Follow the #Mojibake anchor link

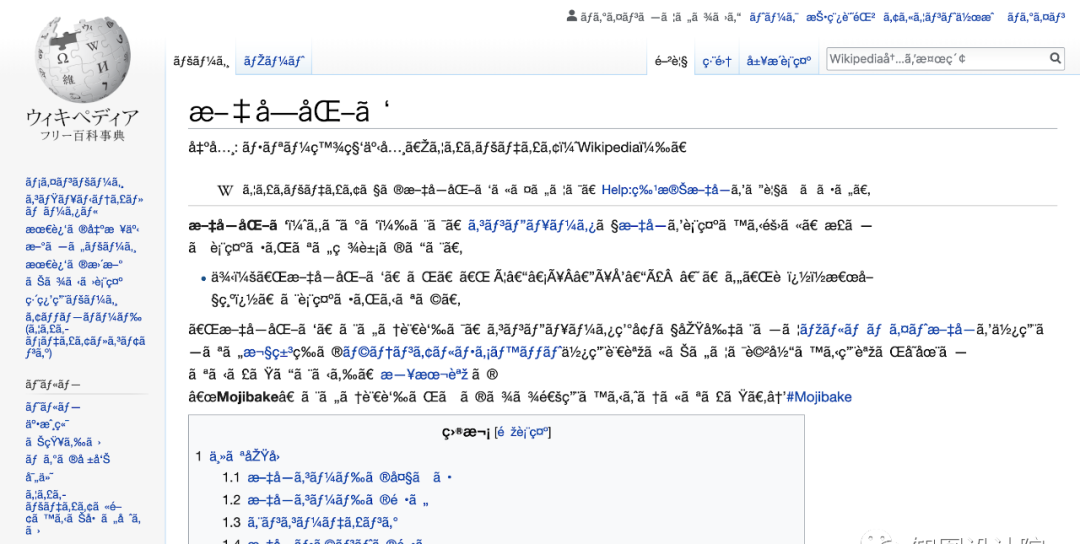[x=818, y=397]
